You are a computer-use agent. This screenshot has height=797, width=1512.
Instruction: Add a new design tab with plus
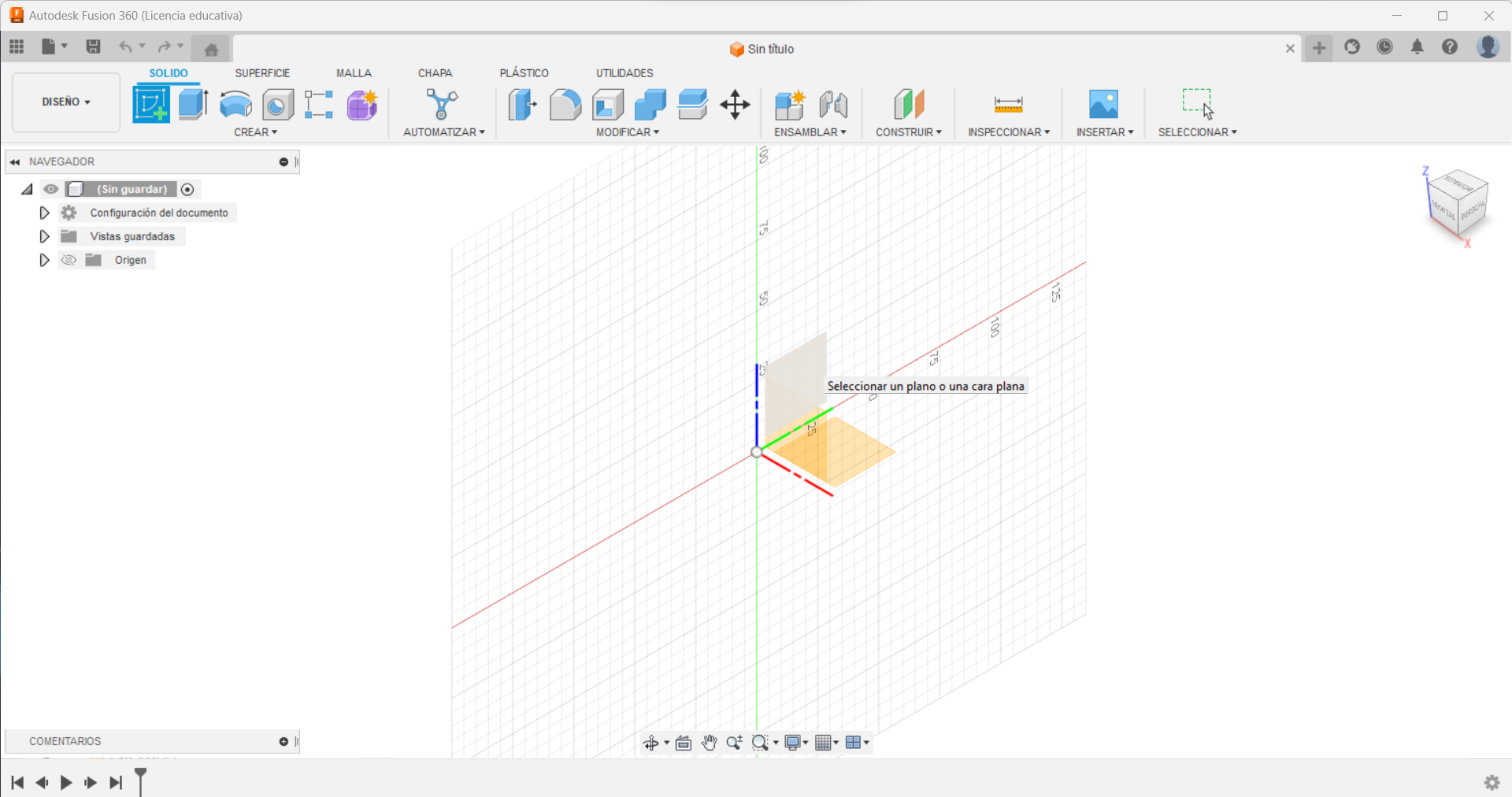coord(1319,48)
